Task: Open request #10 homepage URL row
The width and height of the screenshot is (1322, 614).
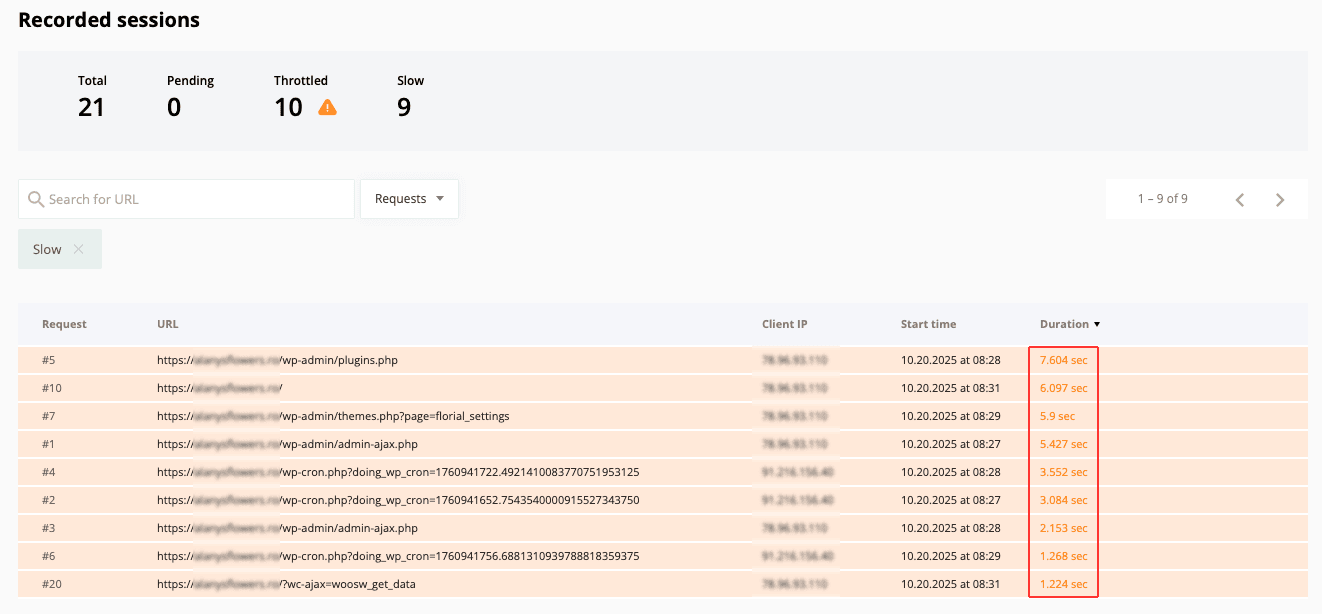Action: [x=219, y=388]
